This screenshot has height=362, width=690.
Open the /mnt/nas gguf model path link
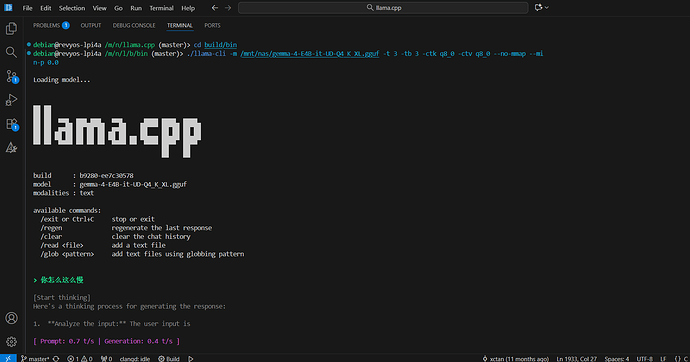tap(310, 54)
